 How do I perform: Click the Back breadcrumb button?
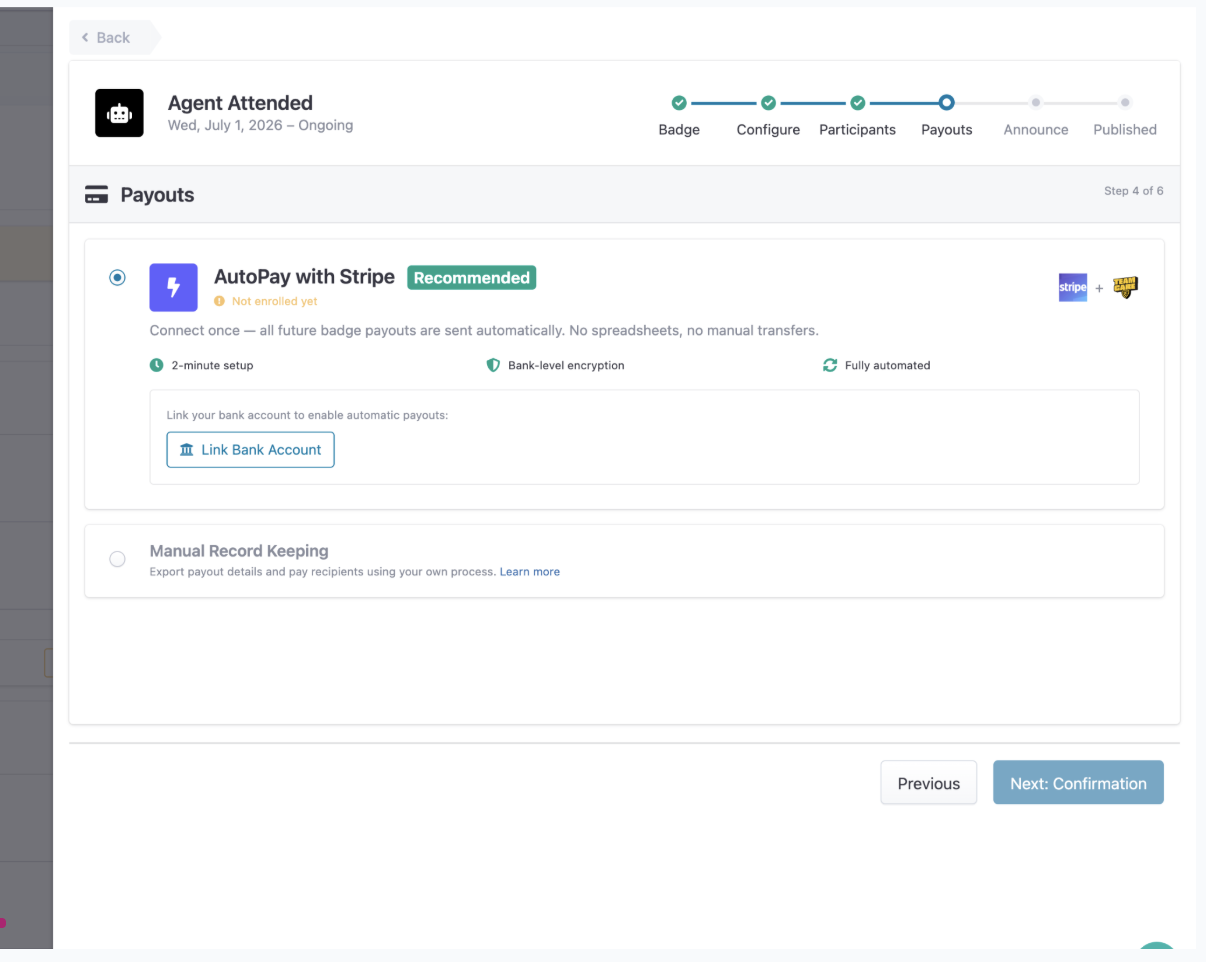point(108,37)
